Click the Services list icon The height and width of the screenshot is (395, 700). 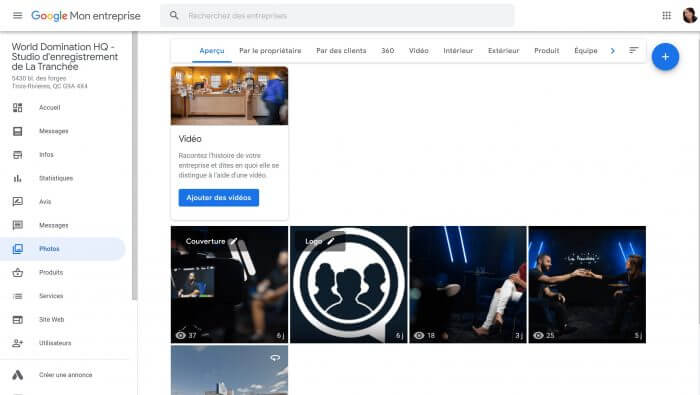coord(17,296)
